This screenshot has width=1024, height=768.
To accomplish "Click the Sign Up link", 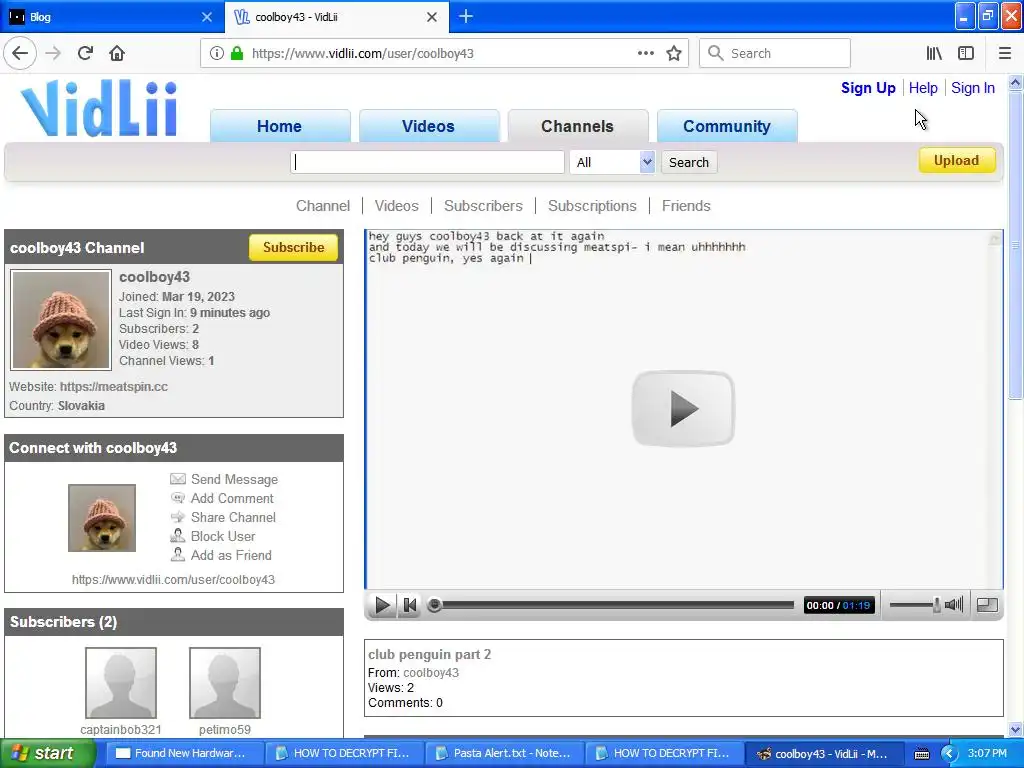I will click(x=868, y=88).
